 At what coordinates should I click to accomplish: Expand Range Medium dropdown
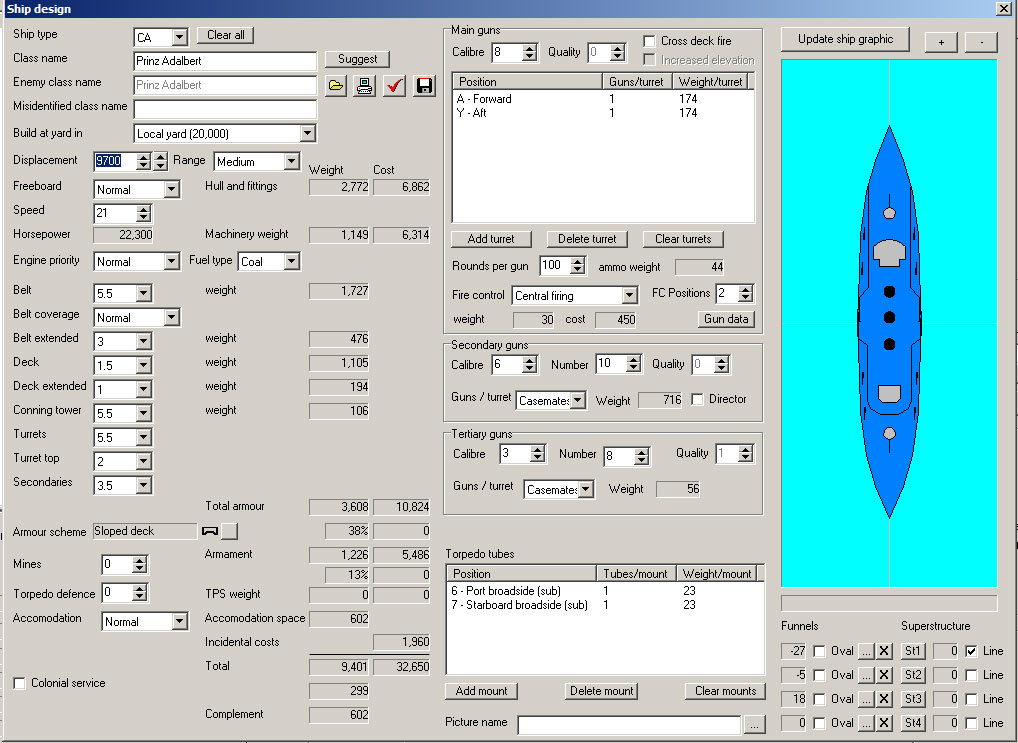click(x=292, y=161)
